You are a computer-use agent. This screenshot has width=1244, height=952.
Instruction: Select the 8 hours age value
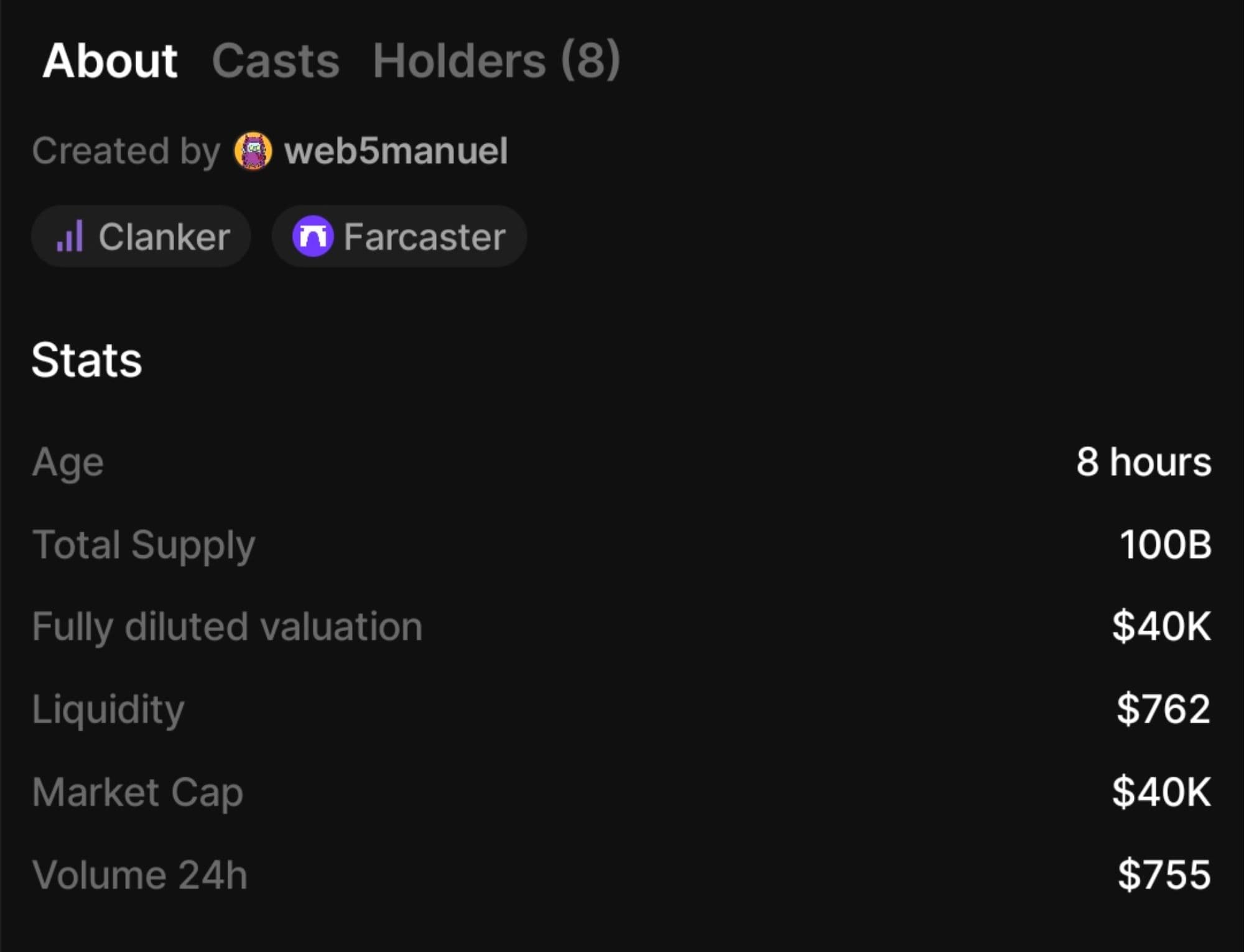click(x=1143, y=462)
